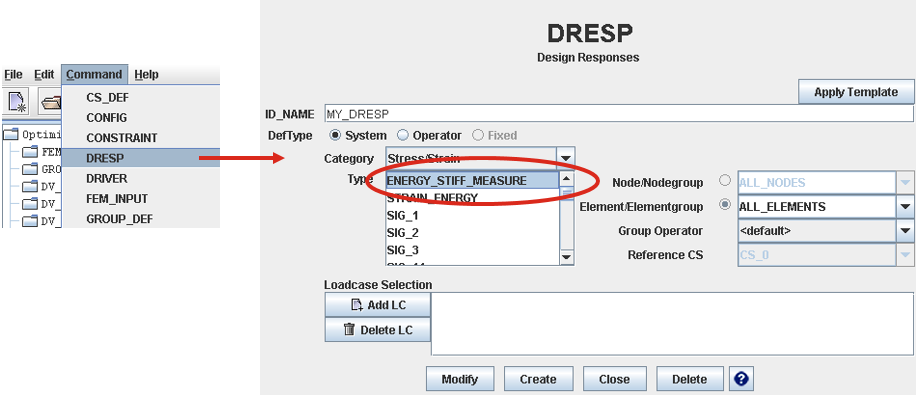Open the blue question mark help icon
Screen dimensions: 916x395
click(x=741, y=379)
